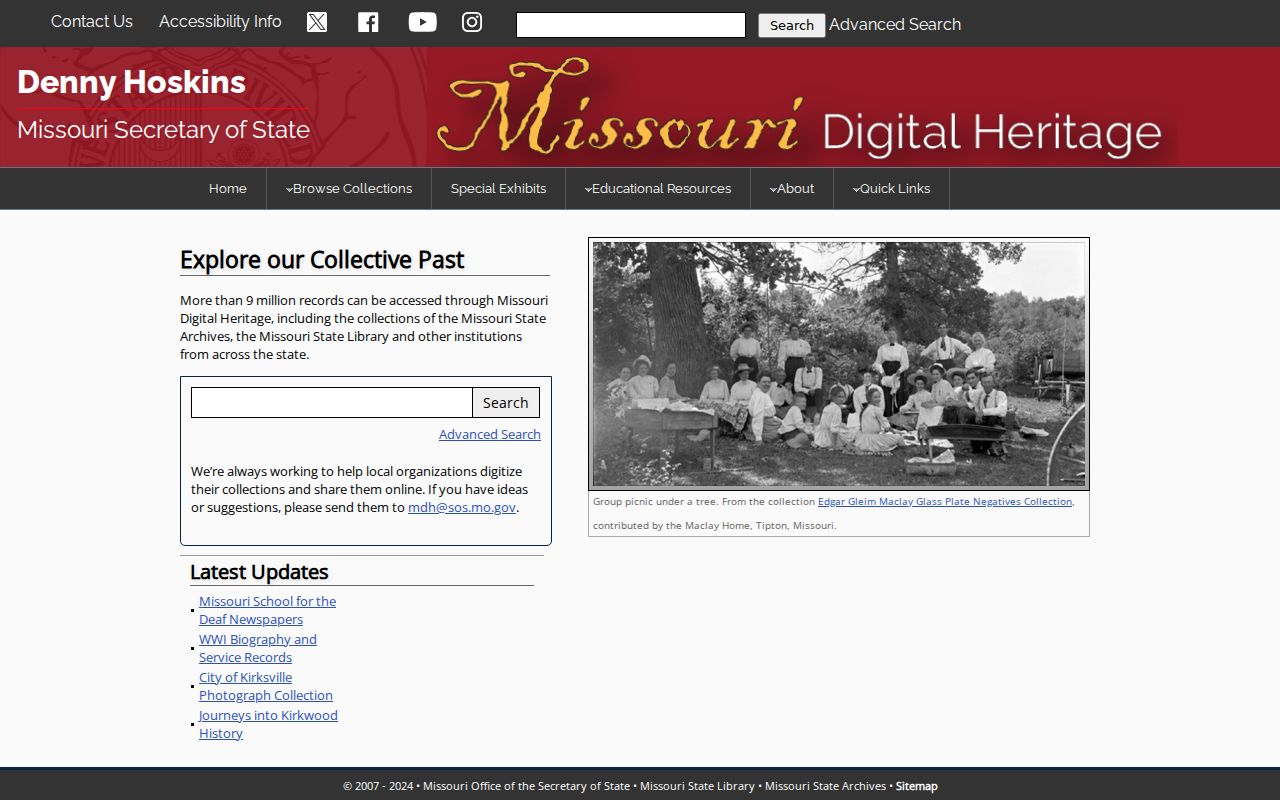This screenshot has height=800, width=1280.
Task: Click the Denny Hoskins header name
Action: (131, 82)
